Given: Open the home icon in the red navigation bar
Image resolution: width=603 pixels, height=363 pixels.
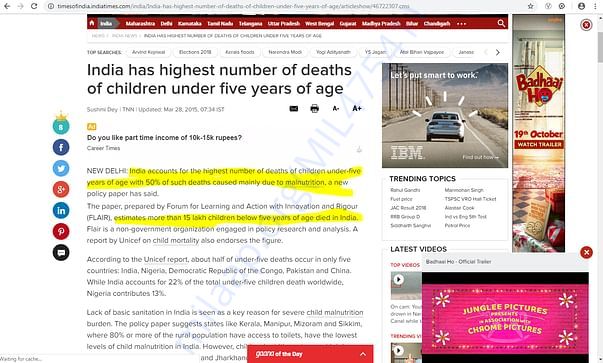Looking at the screenshot, I should pyautogui.click(x=92, y=23).
